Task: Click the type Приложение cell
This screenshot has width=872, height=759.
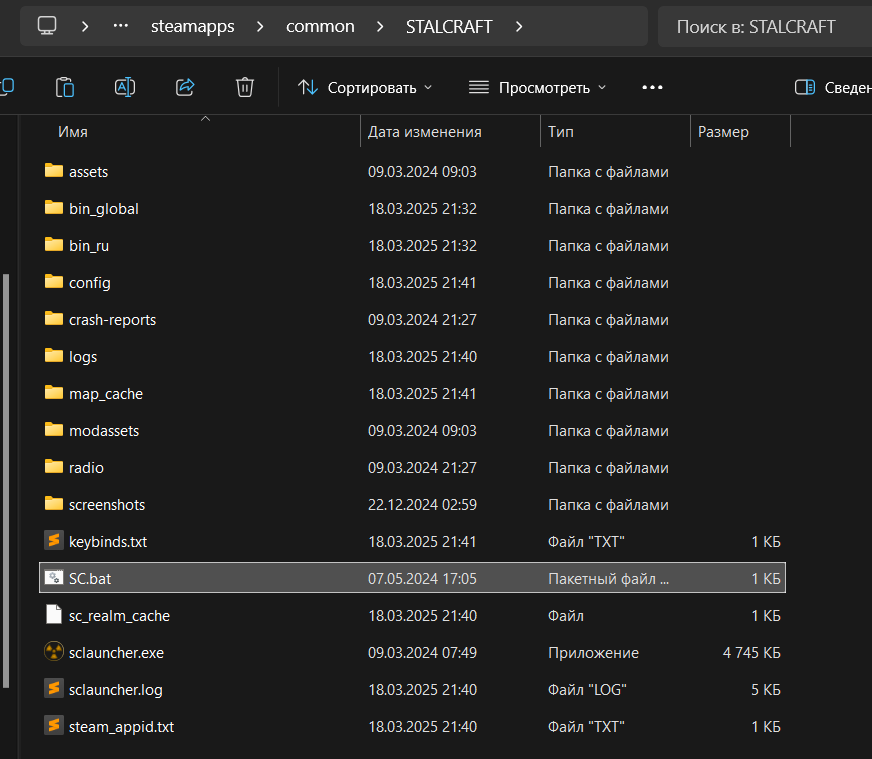Action: pos(593,653)
